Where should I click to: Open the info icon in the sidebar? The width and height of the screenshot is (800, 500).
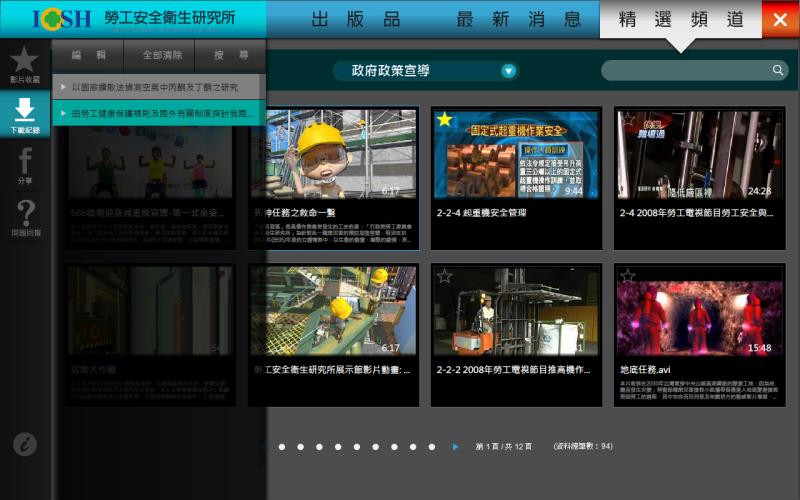pyautogui.click(x=25, y=444)
